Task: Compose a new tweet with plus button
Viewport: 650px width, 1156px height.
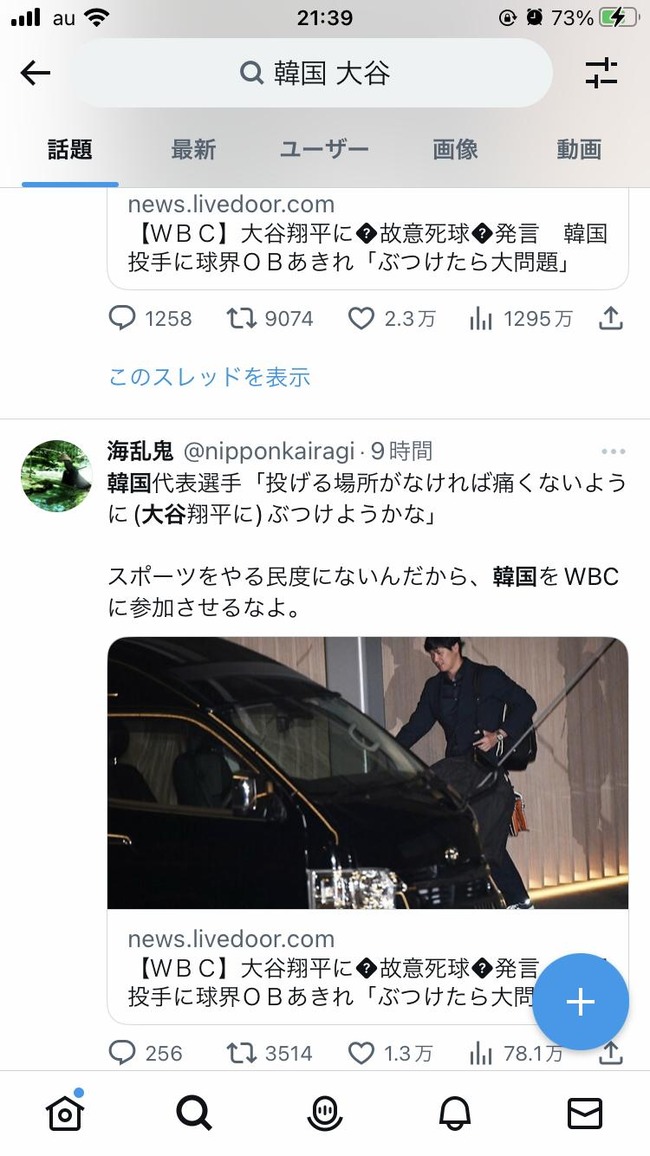Action: point(581,1002)
